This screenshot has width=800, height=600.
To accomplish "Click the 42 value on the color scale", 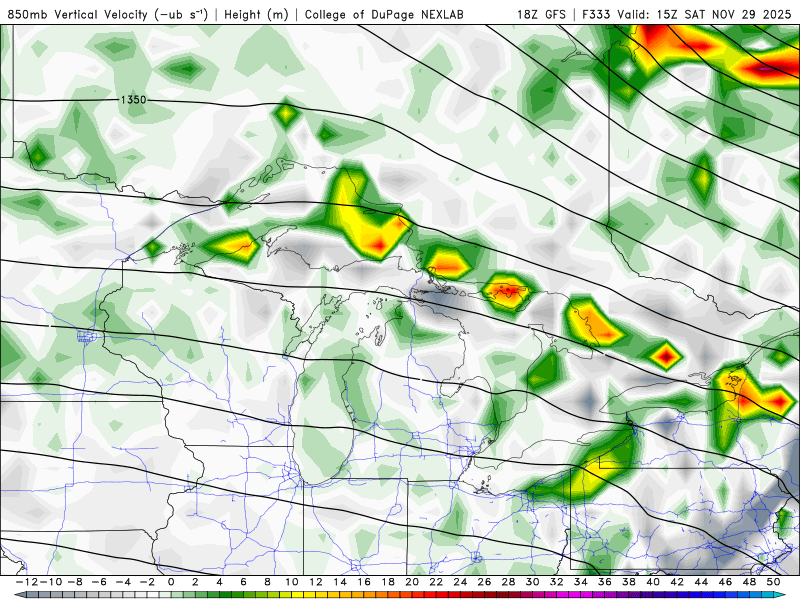I will tap(677, 582).
